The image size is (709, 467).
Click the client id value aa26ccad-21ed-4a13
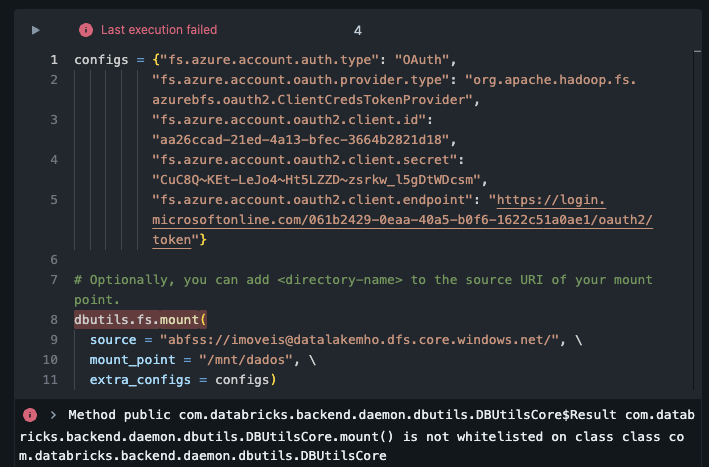pyautogui.click(x=300, y=140)
